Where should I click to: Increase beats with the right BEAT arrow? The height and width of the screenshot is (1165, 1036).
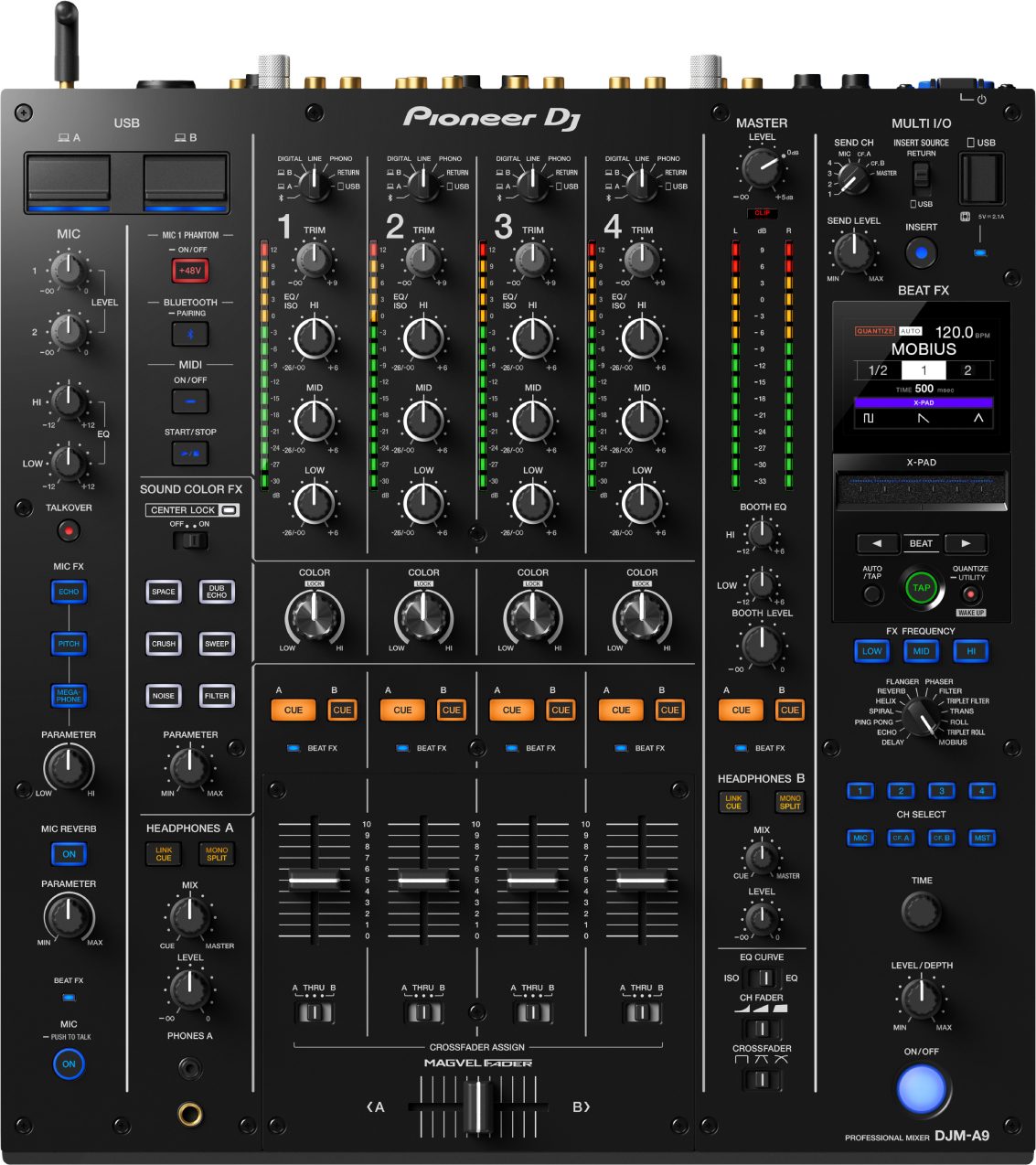click(x=965, y=543)
